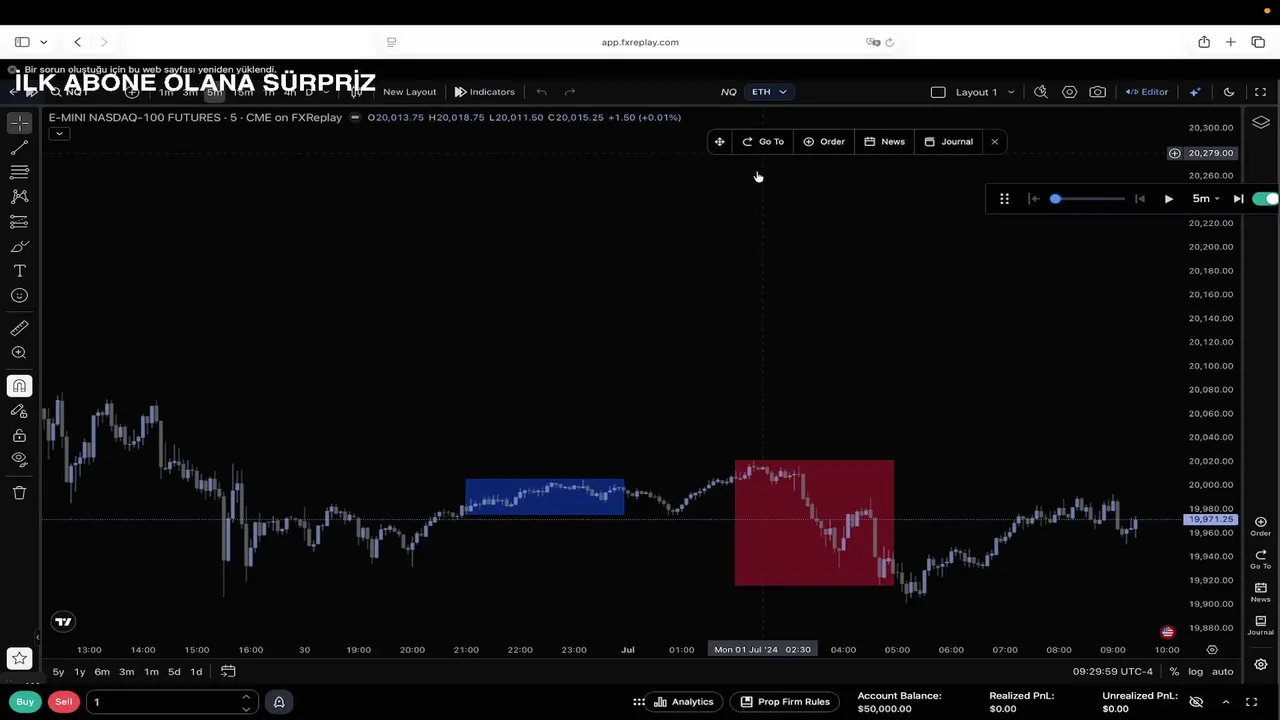Screen dimensions: 1280x720
Task: Open News from right sidebar
Action: (x=1260, y=592)
